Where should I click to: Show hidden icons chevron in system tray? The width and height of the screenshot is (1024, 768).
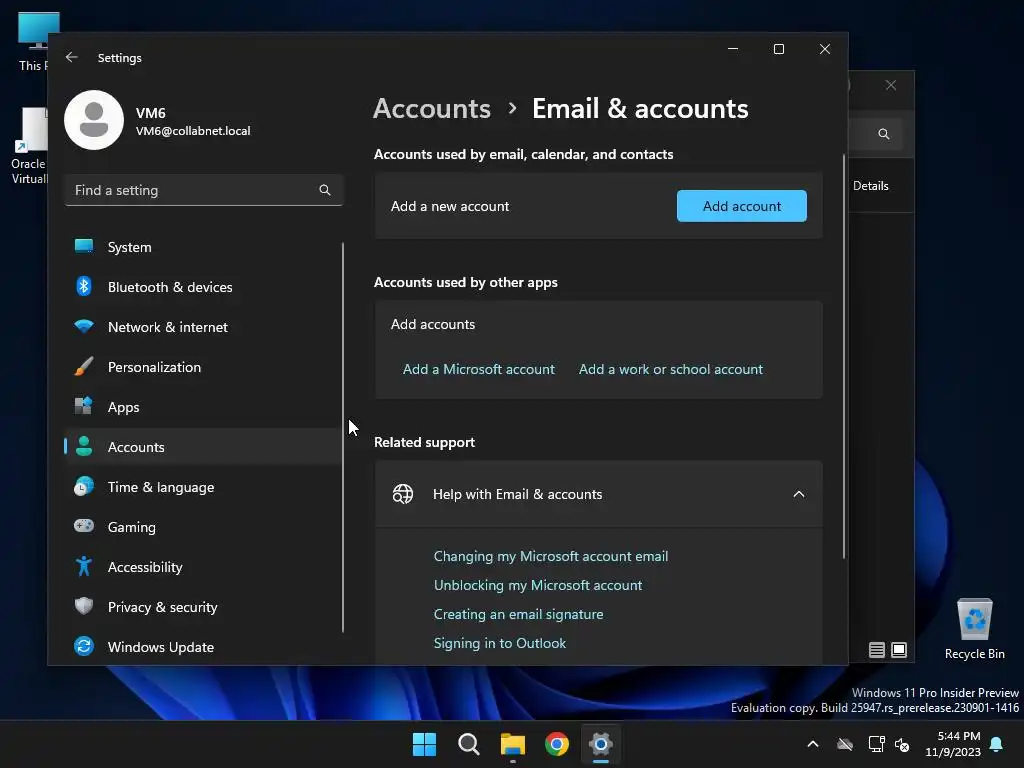813,744
